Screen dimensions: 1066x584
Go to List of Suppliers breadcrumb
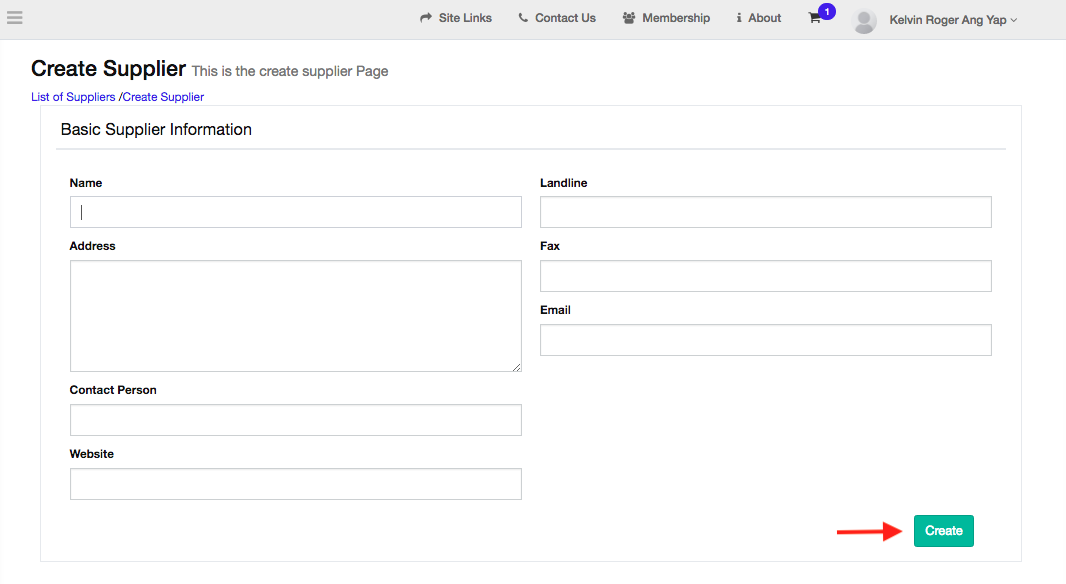73,97
